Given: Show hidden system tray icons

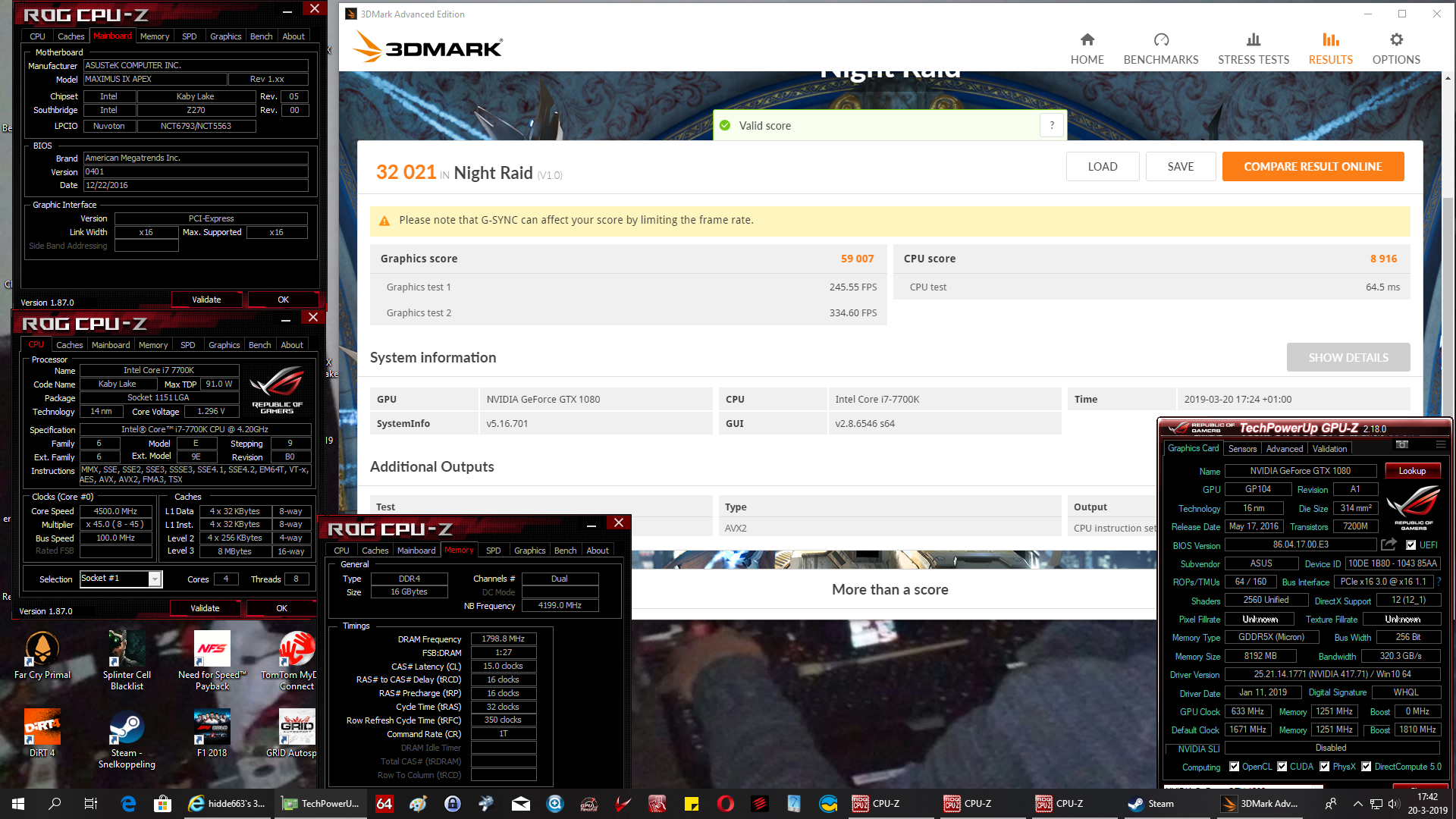Looking at the screenshot, I should tap(1357, 804).
